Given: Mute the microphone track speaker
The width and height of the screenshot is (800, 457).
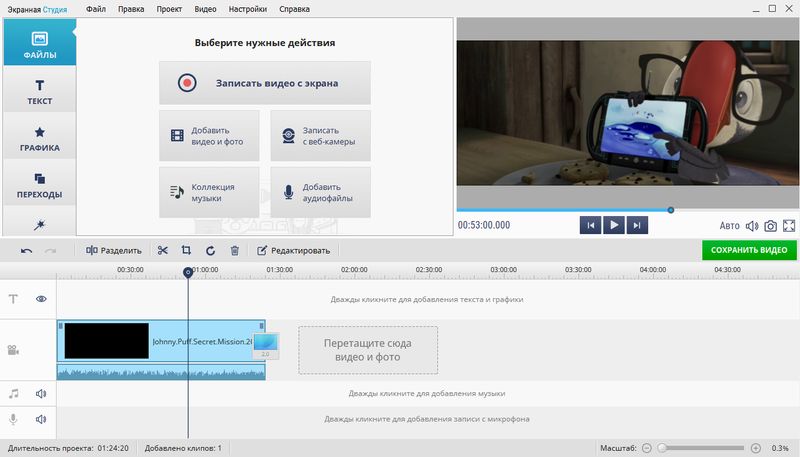Looking at the screenshot, I should 42,419.
